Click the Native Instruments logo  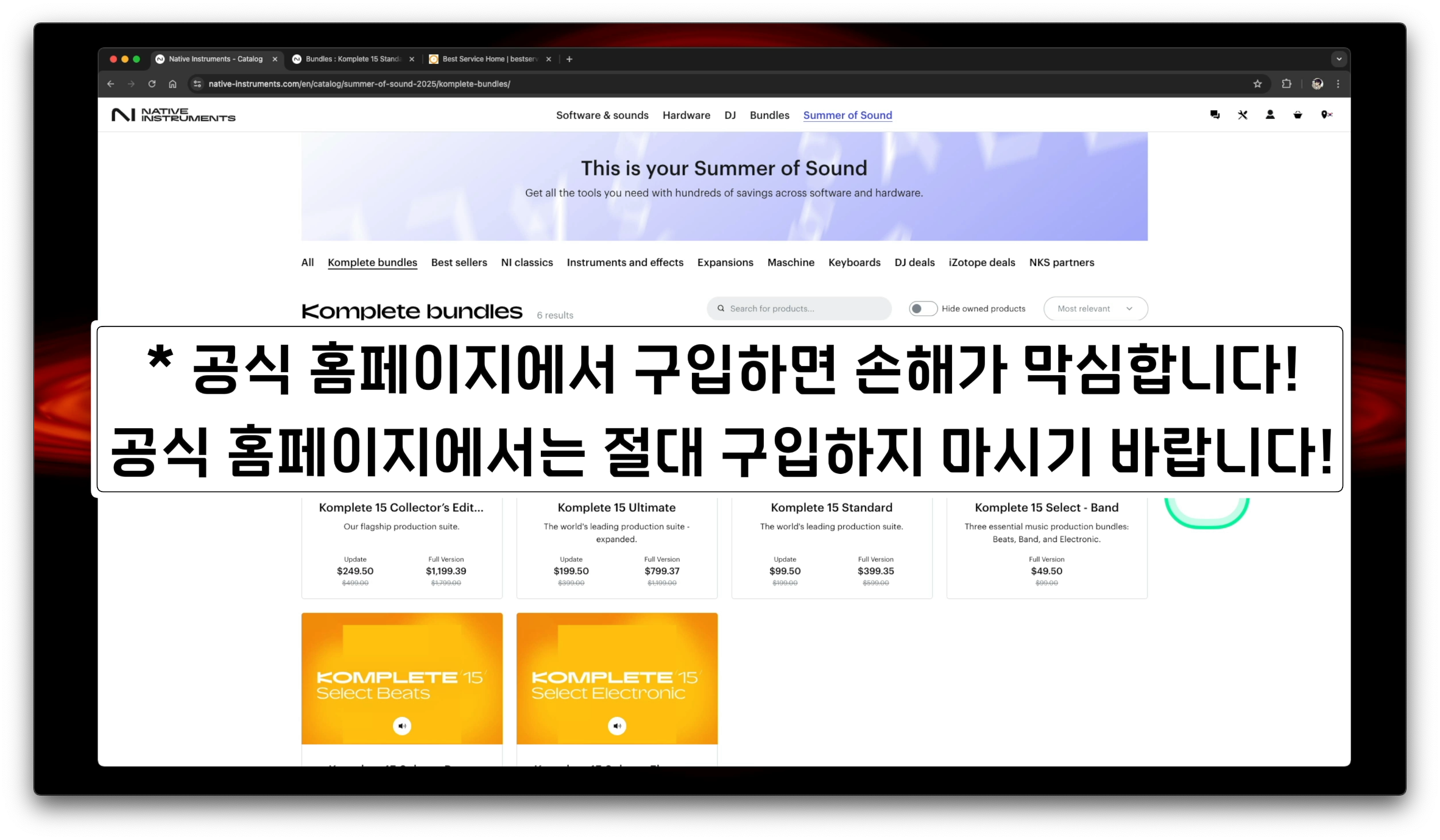pyautogui.click(x=173, y=115)
